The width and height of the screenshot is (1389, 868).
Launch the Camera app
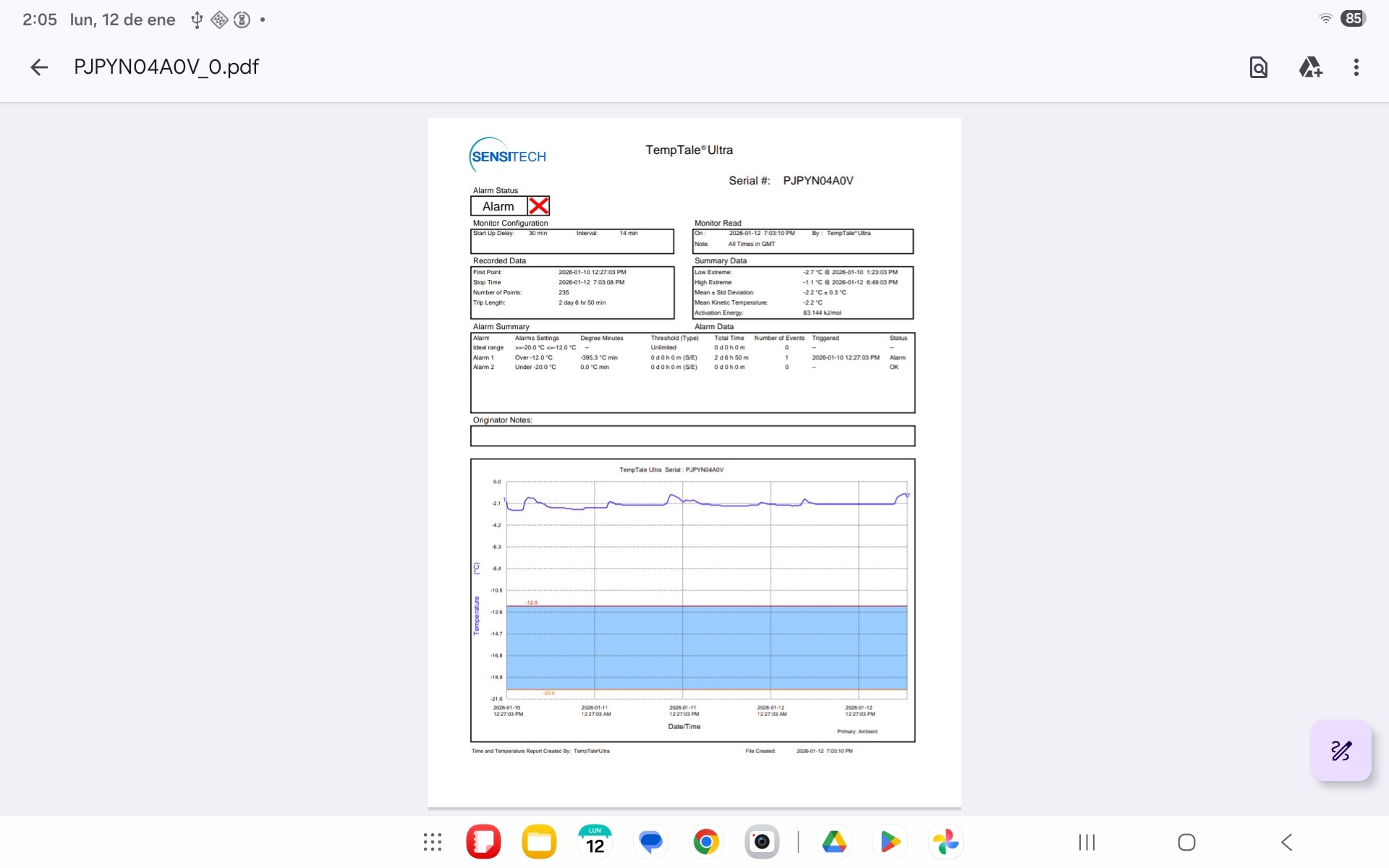(x=762, y=842)
